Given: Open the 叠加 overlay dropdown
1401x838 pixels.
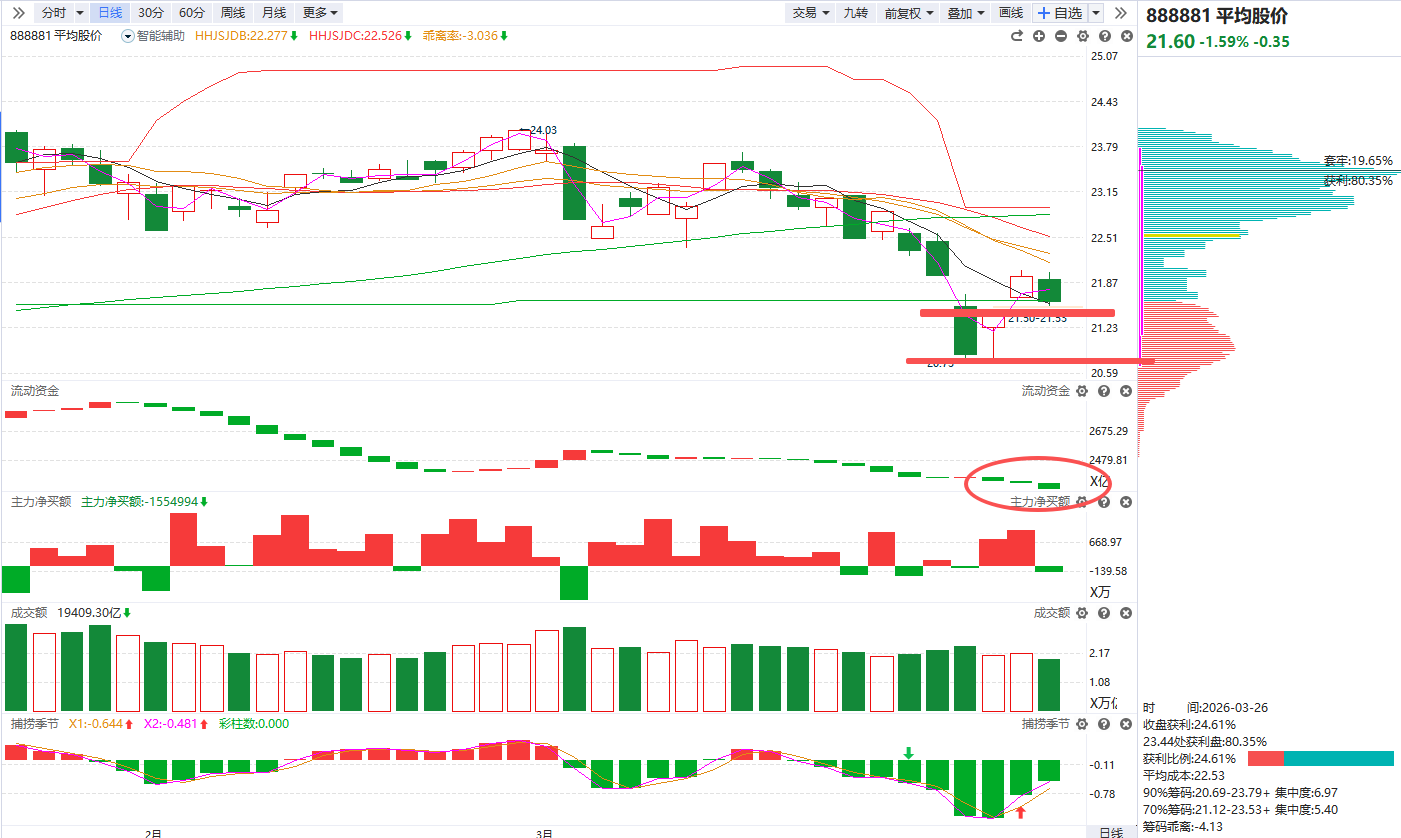Looking at the screenshot, I should (966, 13).
